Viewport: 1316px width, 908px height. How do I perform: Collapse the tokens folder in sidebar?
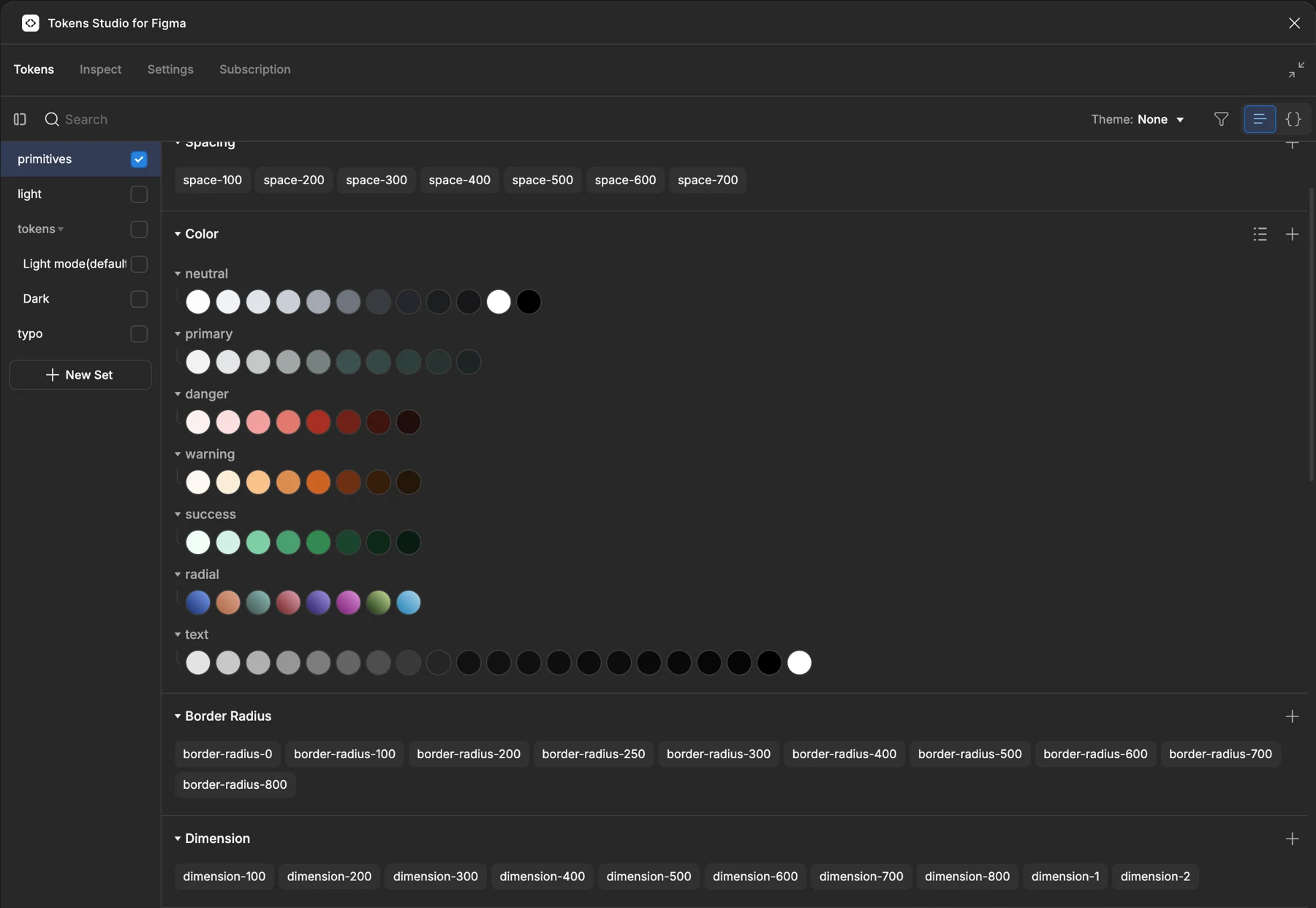61,230
